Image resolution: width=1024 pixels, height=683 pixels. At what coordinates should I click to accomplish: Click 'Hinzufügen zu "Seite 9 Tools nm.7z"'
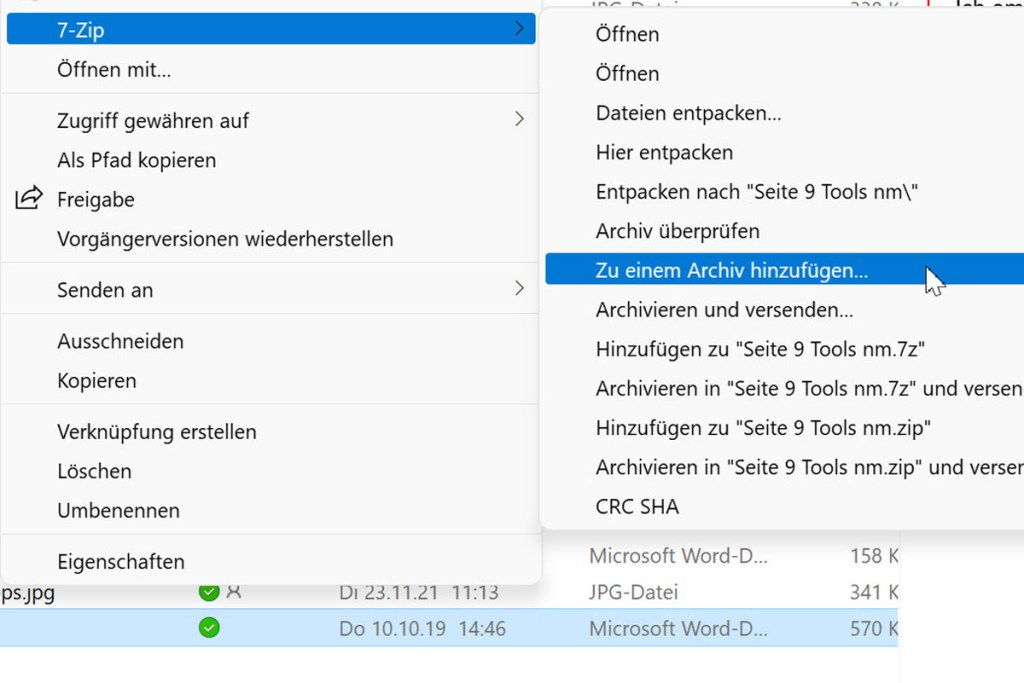point(760,349)
